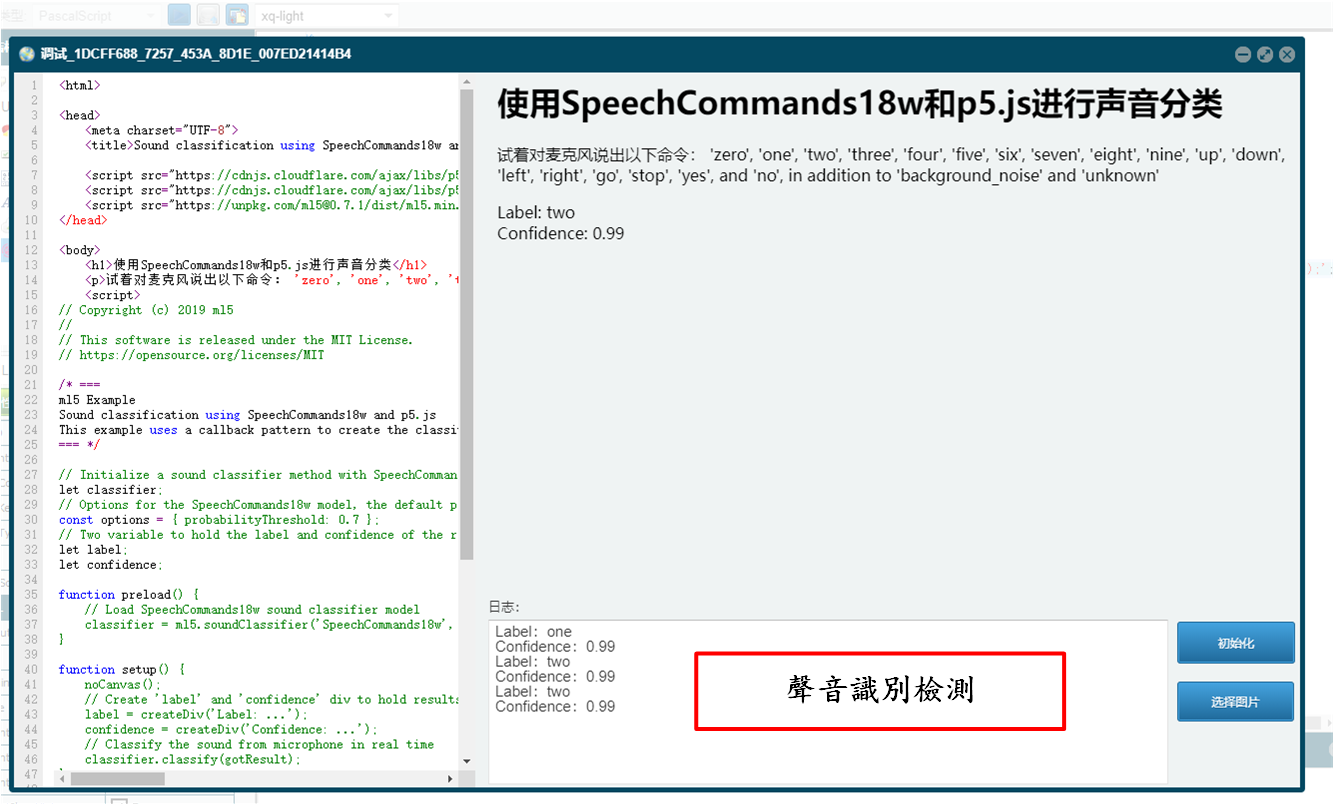Click the 'Label: one' log entry

[x=534, y=632]
